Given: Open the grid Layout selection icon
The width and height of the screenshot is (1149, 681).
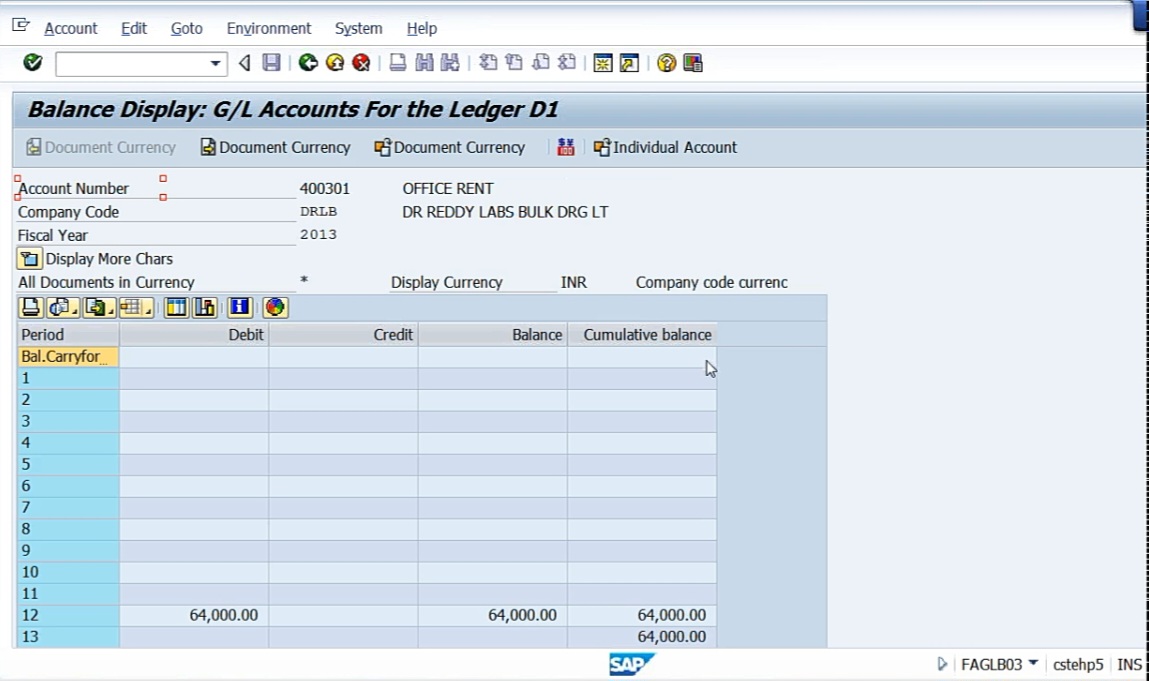Looking at the screenshot, I should pyautogui.click(x=136, y=307).
